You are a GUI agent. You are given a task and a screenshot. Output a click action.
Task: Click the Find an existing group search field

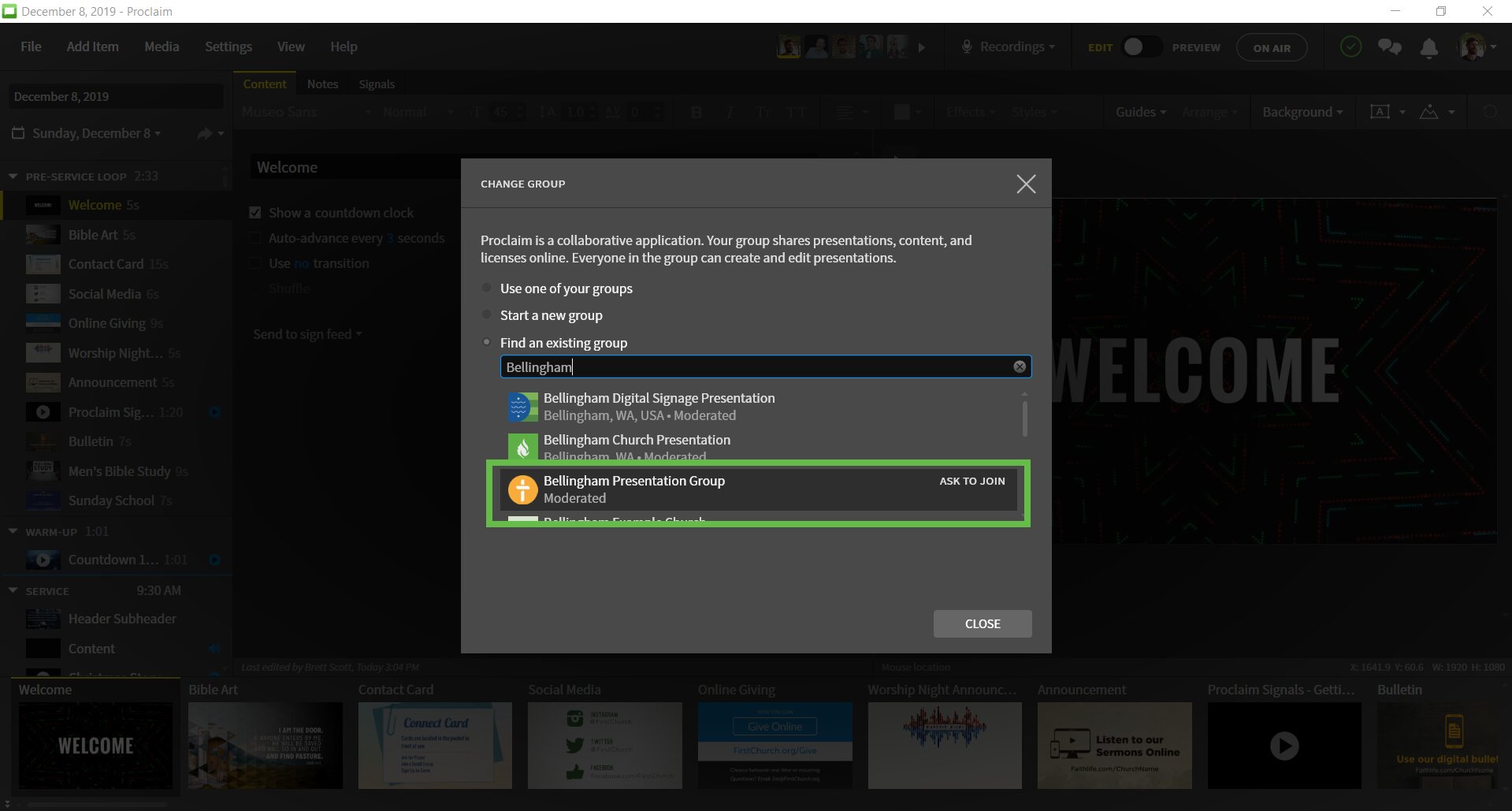coord(766,366)
